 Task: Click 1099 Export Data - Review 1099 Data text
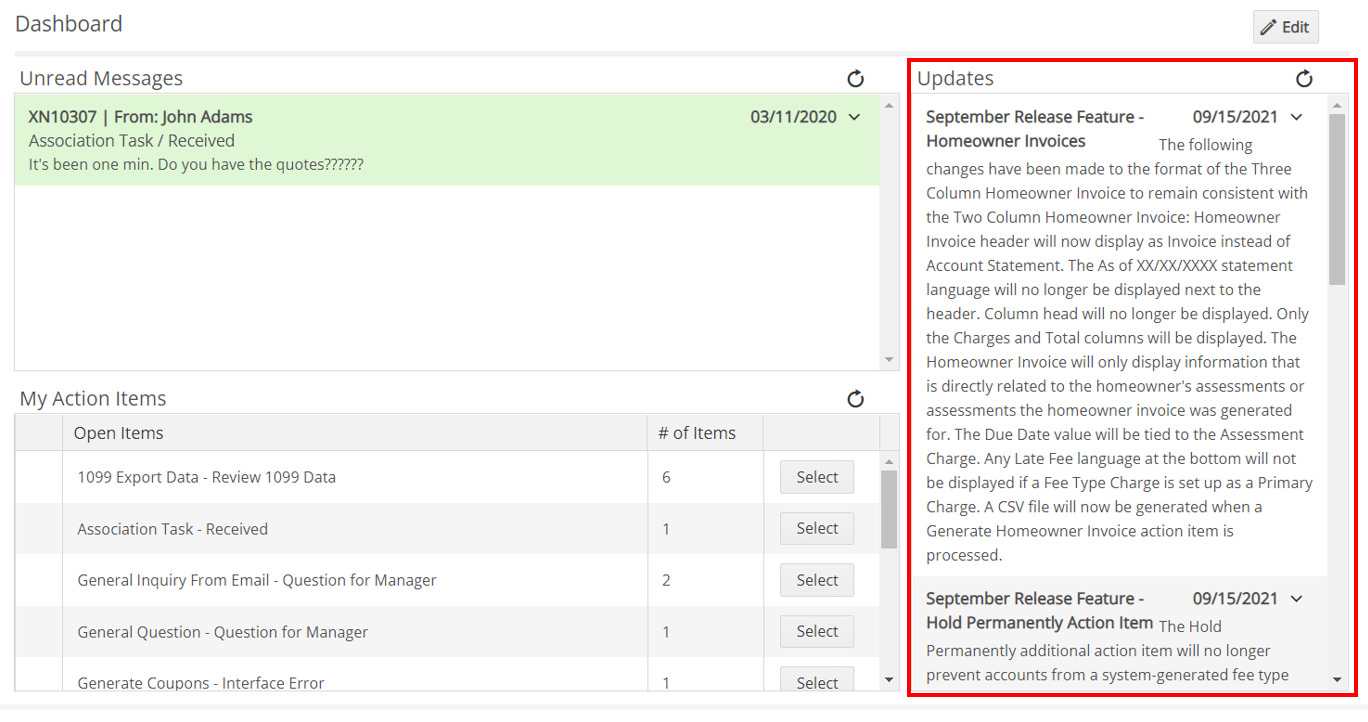pos(206,477)
